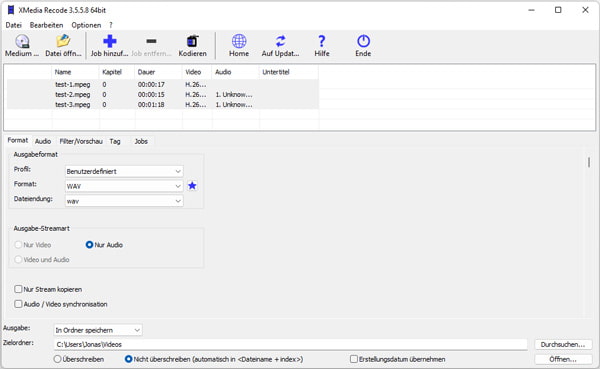Click the Datei öffnen folder icon
The image size is (600, 369).
pyautogui.click(x=63, y=41)
